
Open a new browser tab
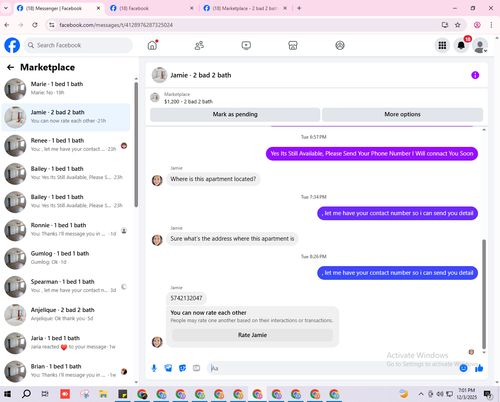tap(299, 8)
